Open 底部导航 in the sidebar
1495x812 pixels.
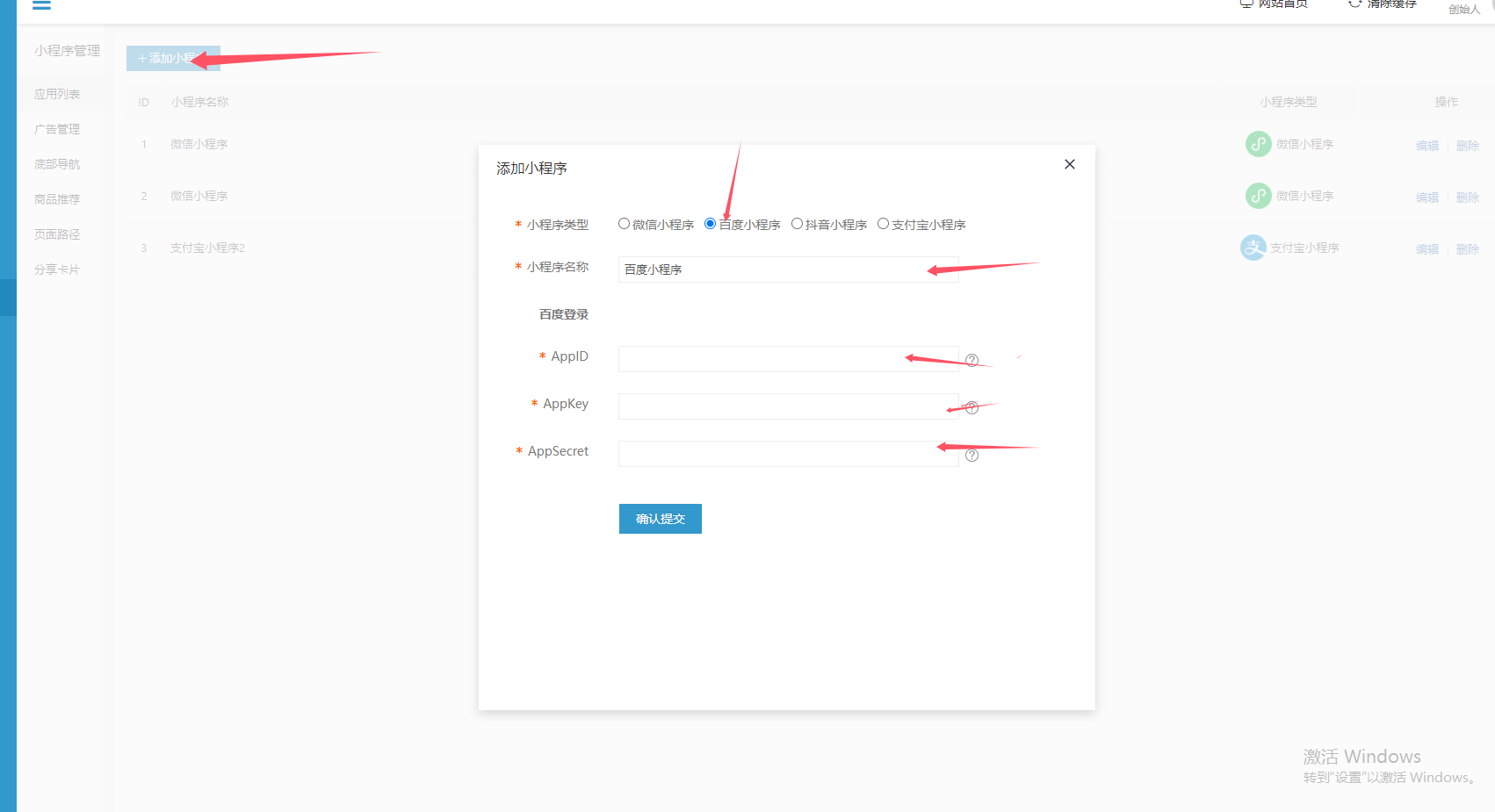(x=57, y=164)
